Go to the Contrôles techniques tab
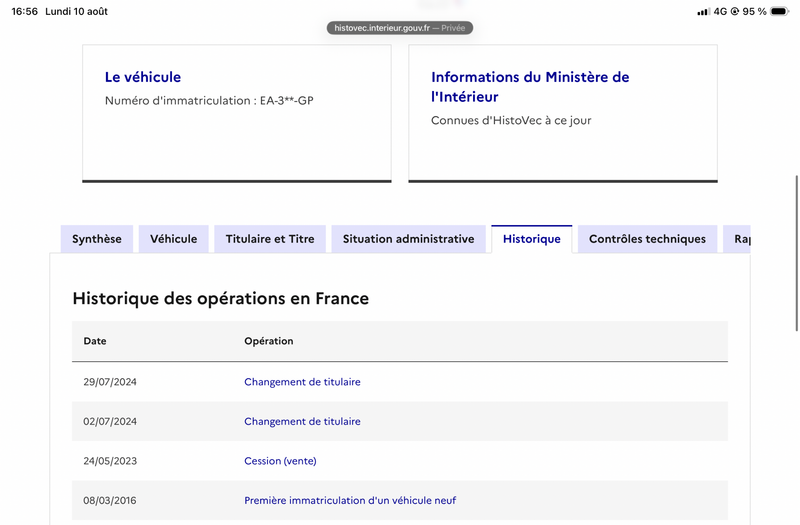 tap(647, 239)
